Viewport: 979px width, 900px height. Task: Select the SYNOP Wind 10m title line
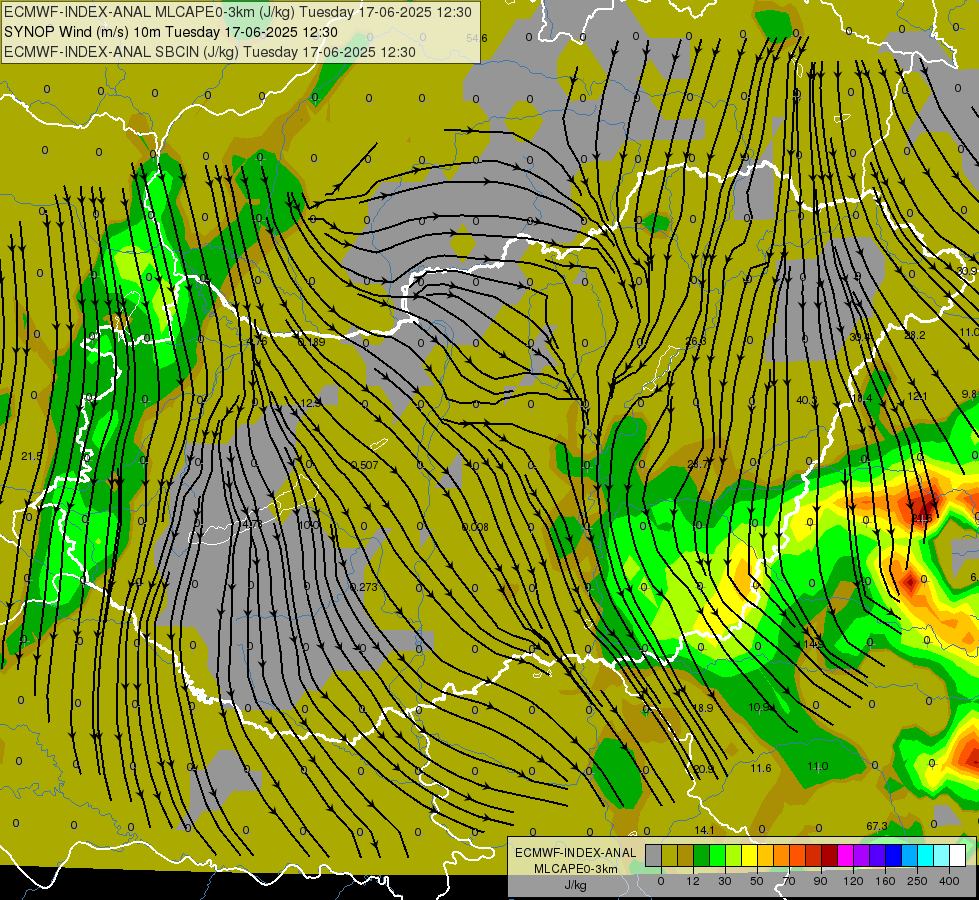pyautogui.click(x=170, y=32)
